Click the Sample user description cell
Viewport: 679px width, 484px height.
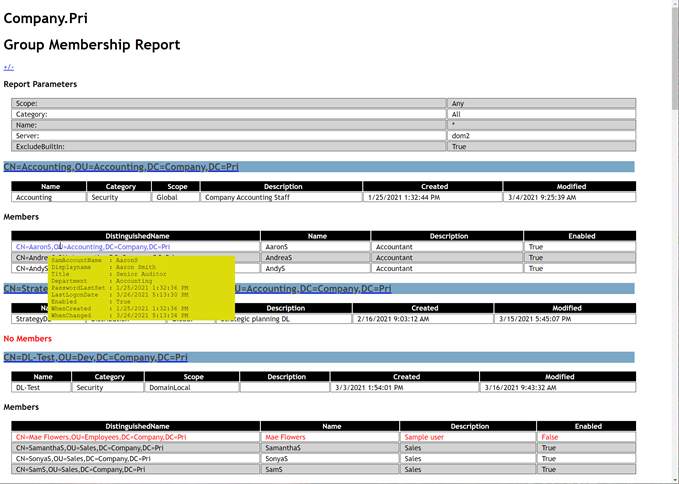click(468, 437)
